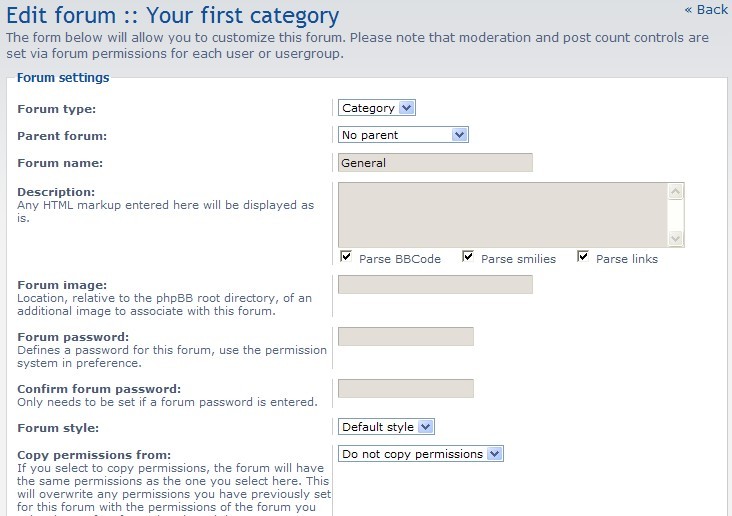Viewport: 732px width, 516px height.
Task: Click the Forum image input field
Action: (435, 285)
